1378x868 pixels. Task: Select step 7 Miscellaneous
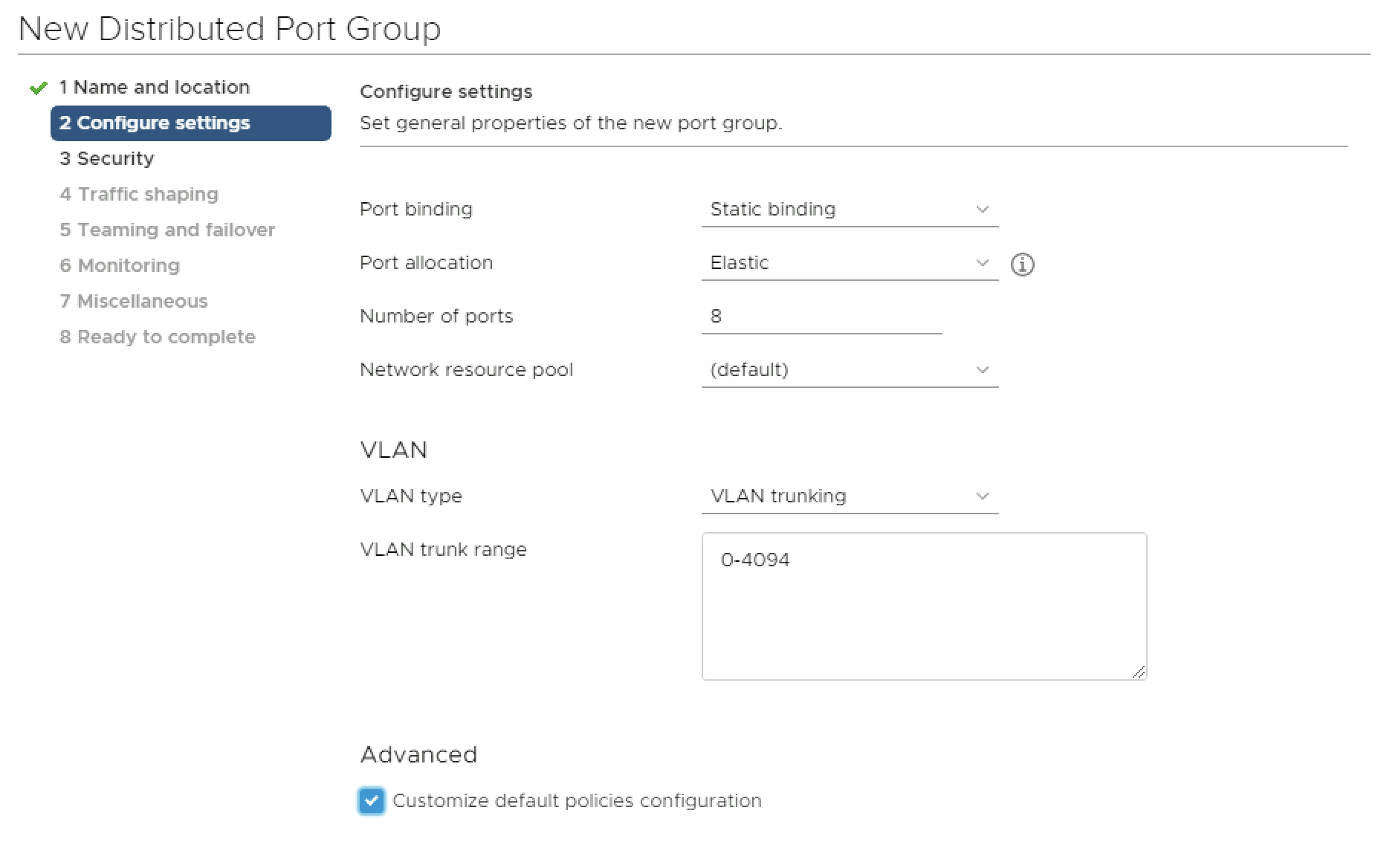(x=134, y=302)
